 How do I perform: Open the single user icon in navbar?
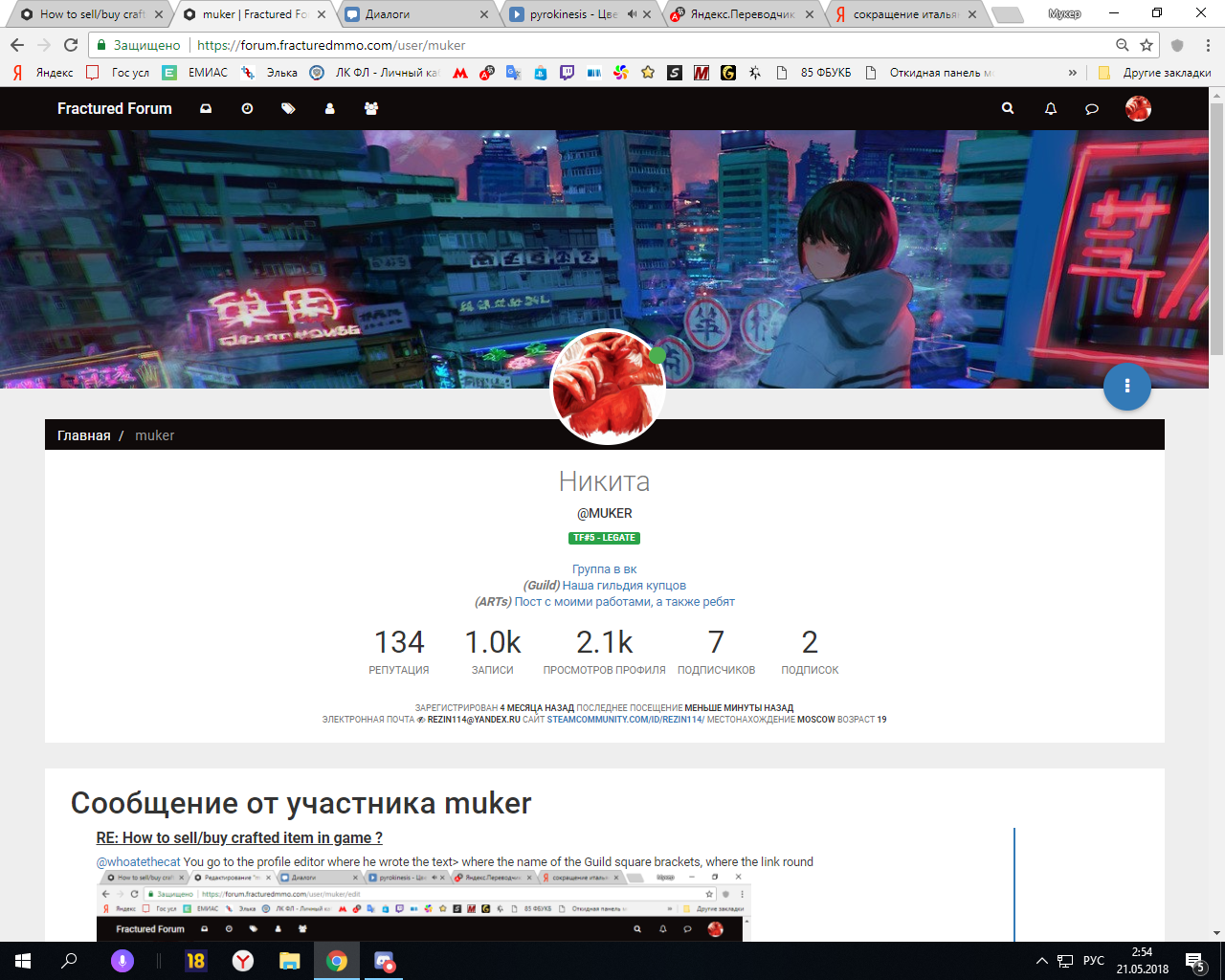pyautogui.click(x=329, y=109)
